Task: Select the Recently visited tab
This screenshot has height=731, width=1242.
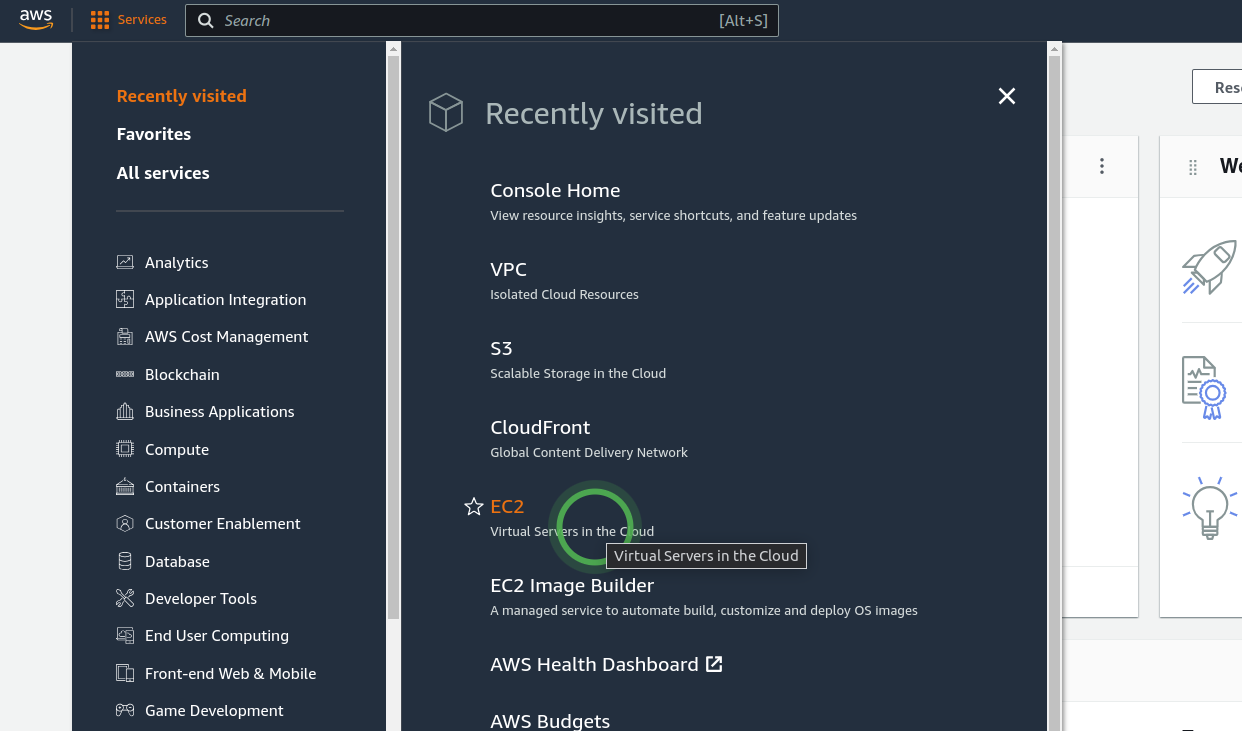Action: (181, 96)
